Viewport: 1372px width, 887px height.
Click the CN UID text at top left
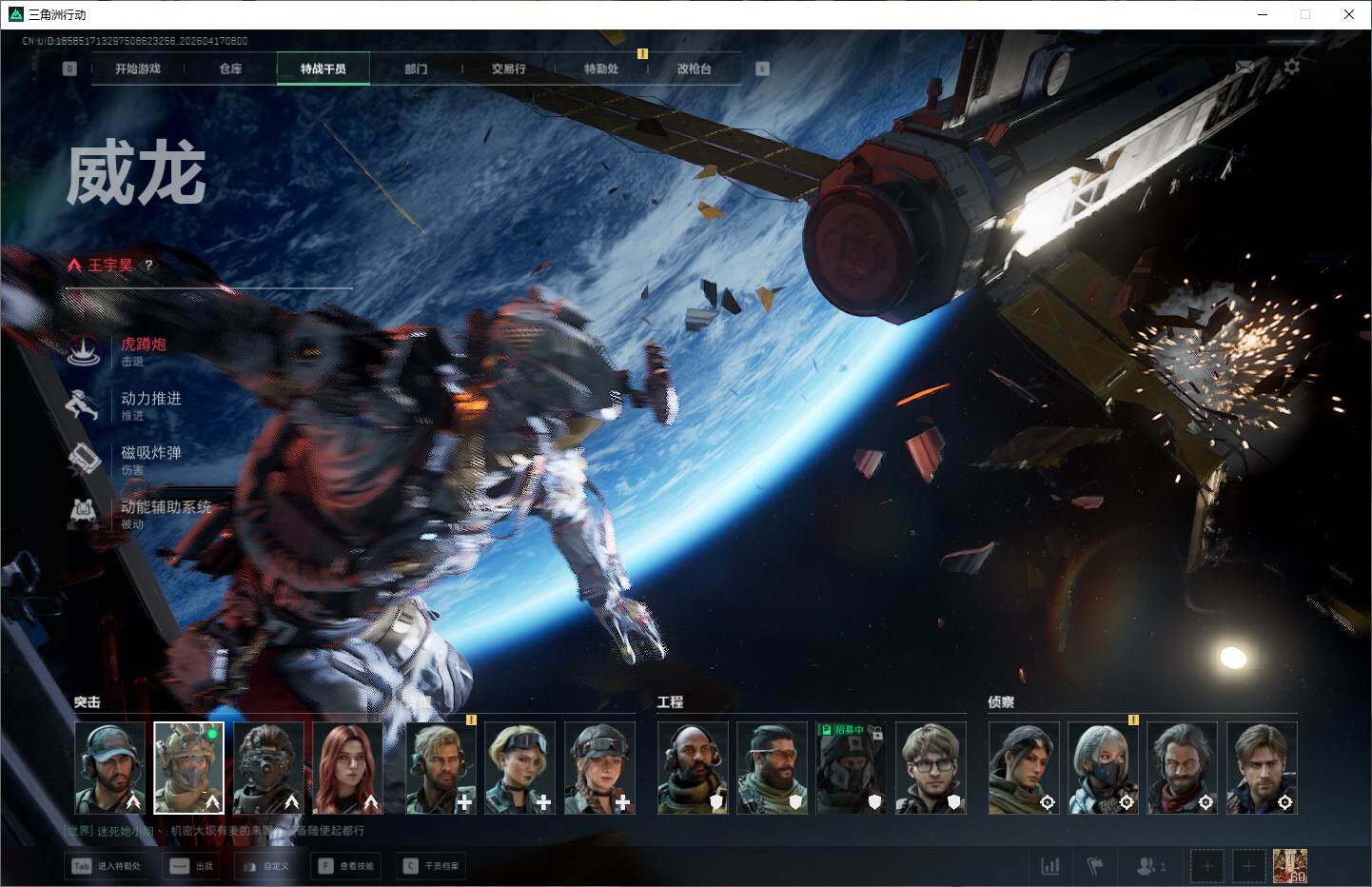pyautogui.click(x=135, y=41)
